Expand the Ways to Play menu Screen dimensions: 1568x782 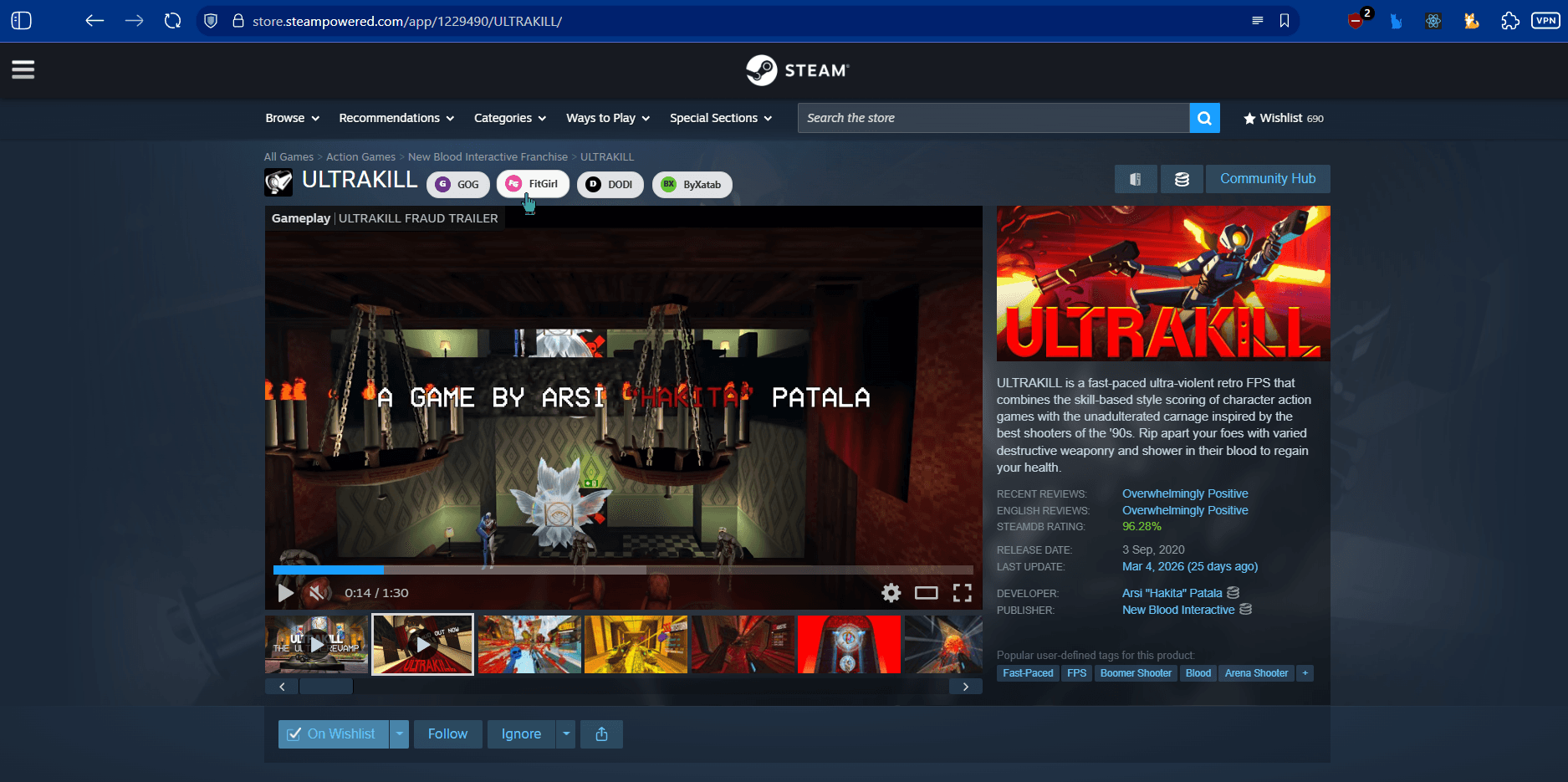pyautogui.click(x=607, y=118)
